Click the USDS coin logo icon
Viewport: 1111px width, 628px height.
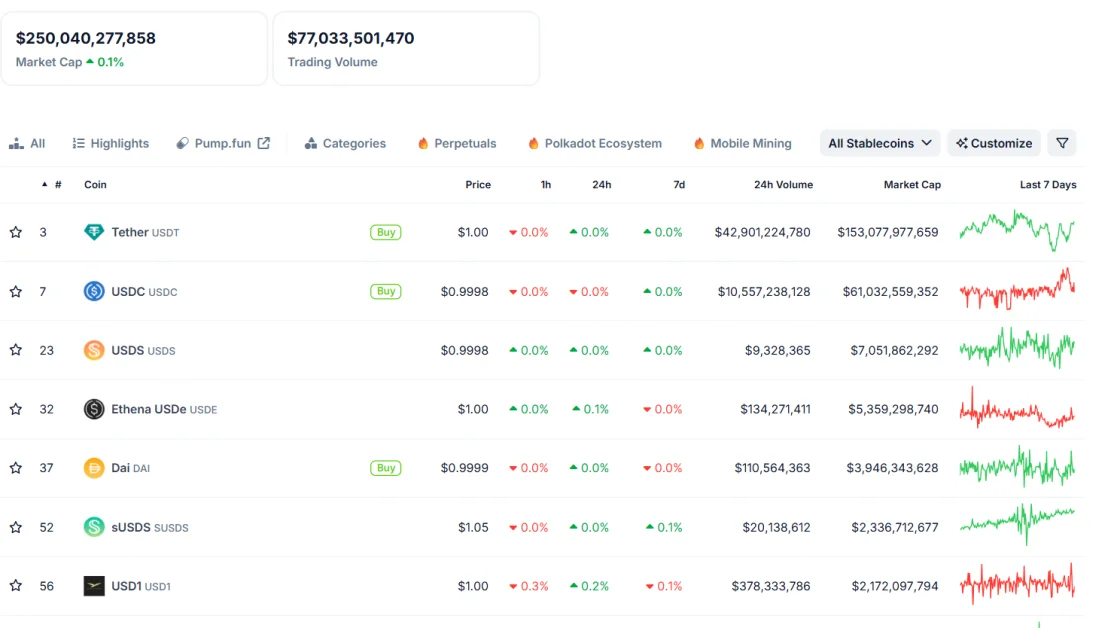point(94,350)
